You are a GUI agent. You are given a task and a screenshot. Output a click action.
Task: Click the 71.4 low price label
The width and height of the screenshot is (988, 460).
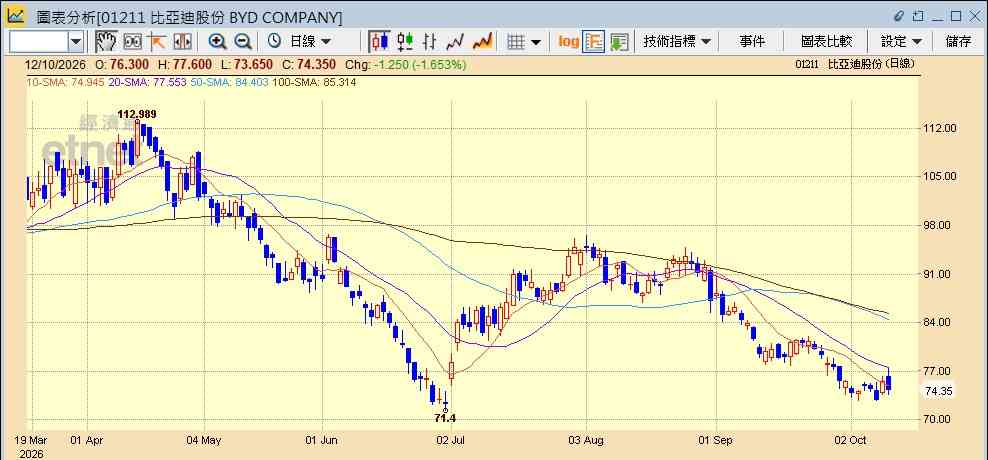click(445, 418)
